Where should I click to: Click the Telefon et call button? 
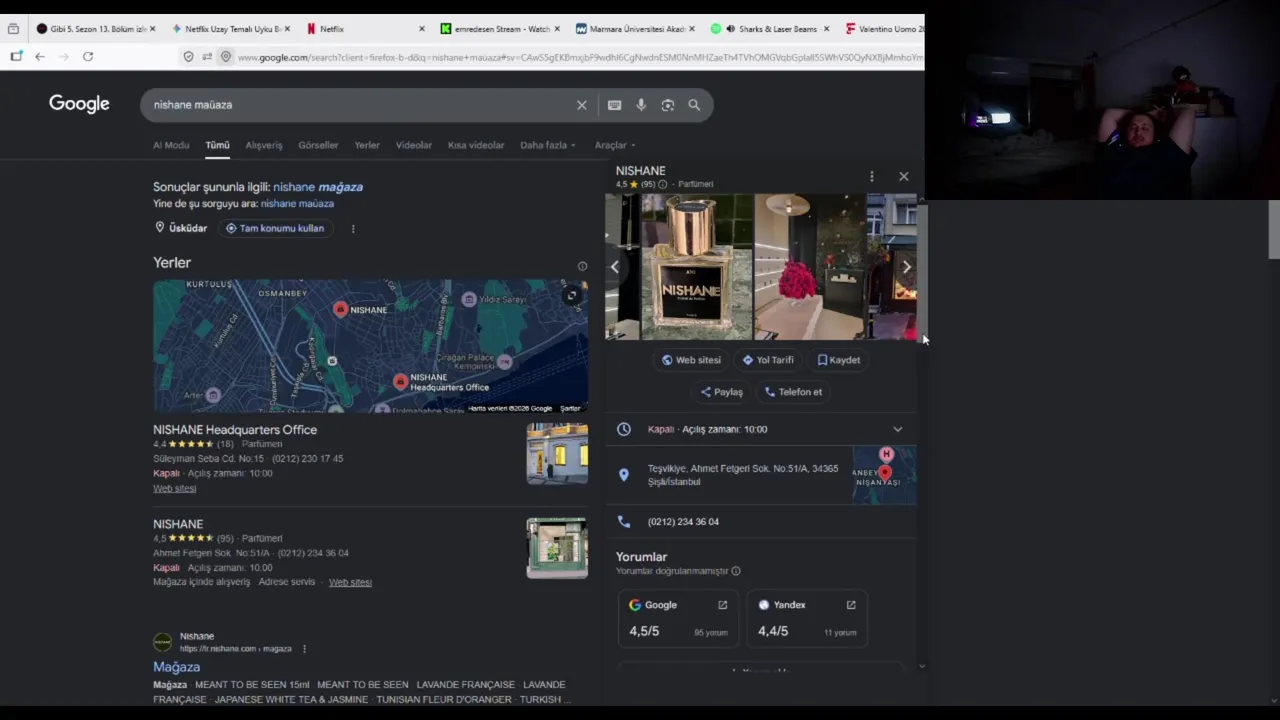coord(793,392)
